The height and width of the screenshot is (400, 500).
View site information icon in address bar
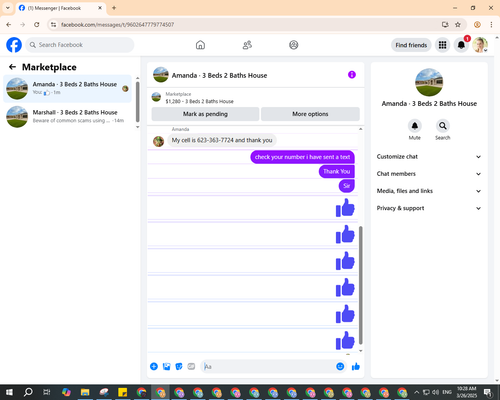click(53, 25)
